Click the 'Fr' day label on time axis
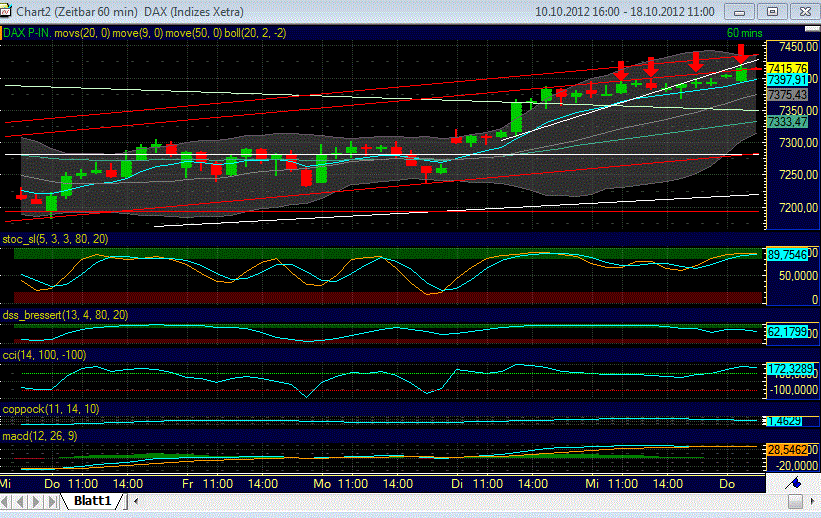 (188, 483)
